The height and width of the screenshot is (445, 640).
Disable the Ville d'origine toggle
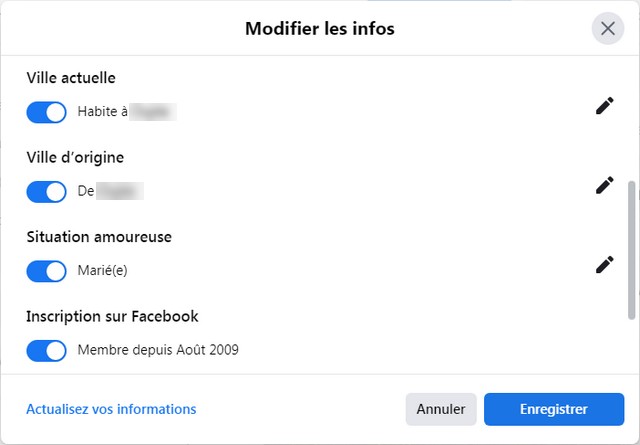(x=47, y=192)
